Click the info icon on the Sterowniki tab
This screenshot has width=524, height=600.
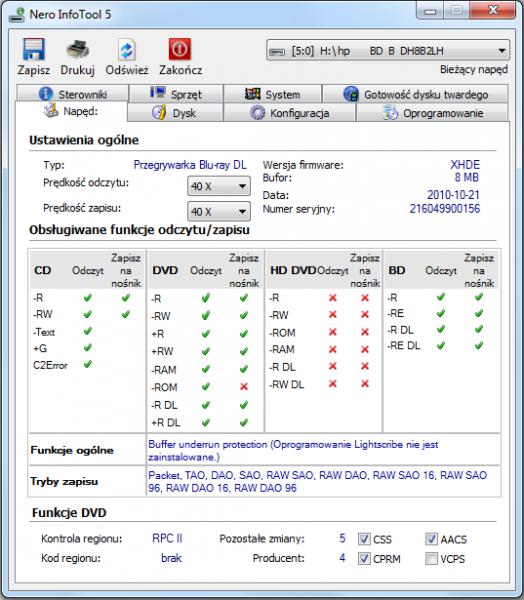(x=46, y=94)
